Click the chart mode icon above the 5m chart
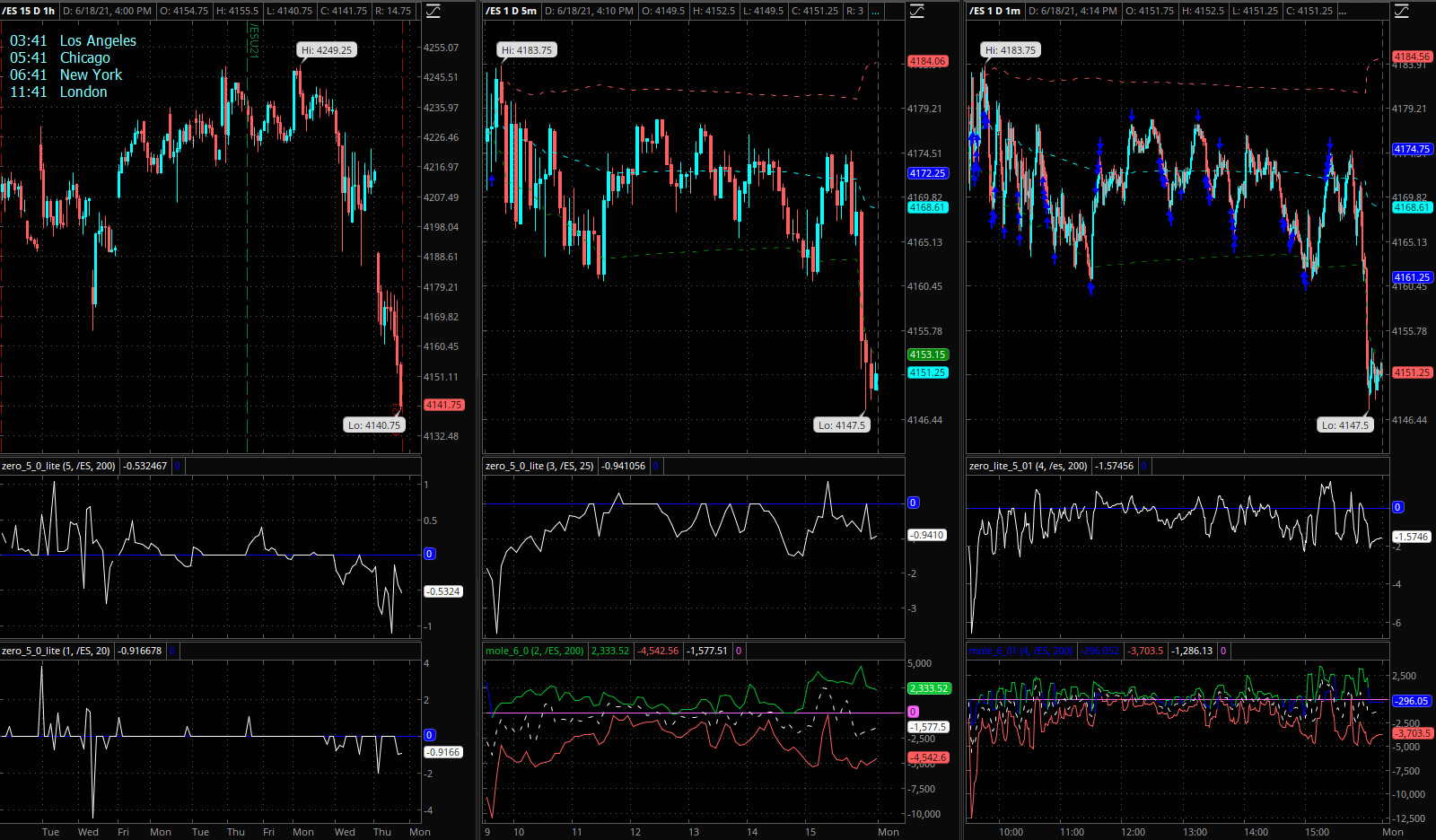Viewport: 1436px width, 840px height. coord(916,11)
